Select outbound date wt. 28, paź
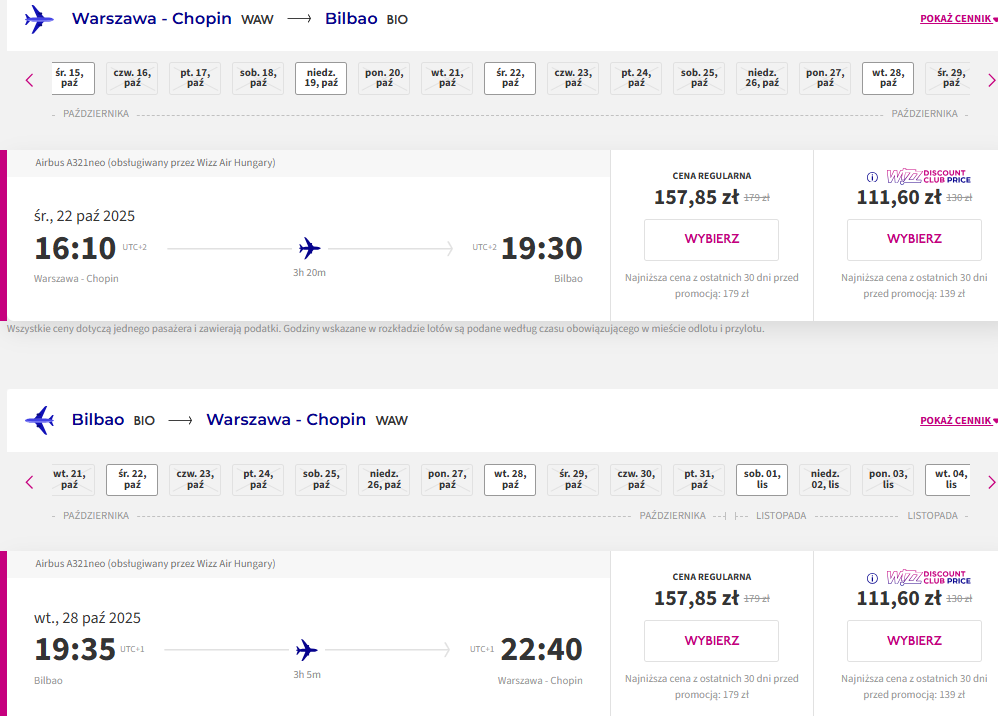Screen dimensions: 998x716 (888, 78)
